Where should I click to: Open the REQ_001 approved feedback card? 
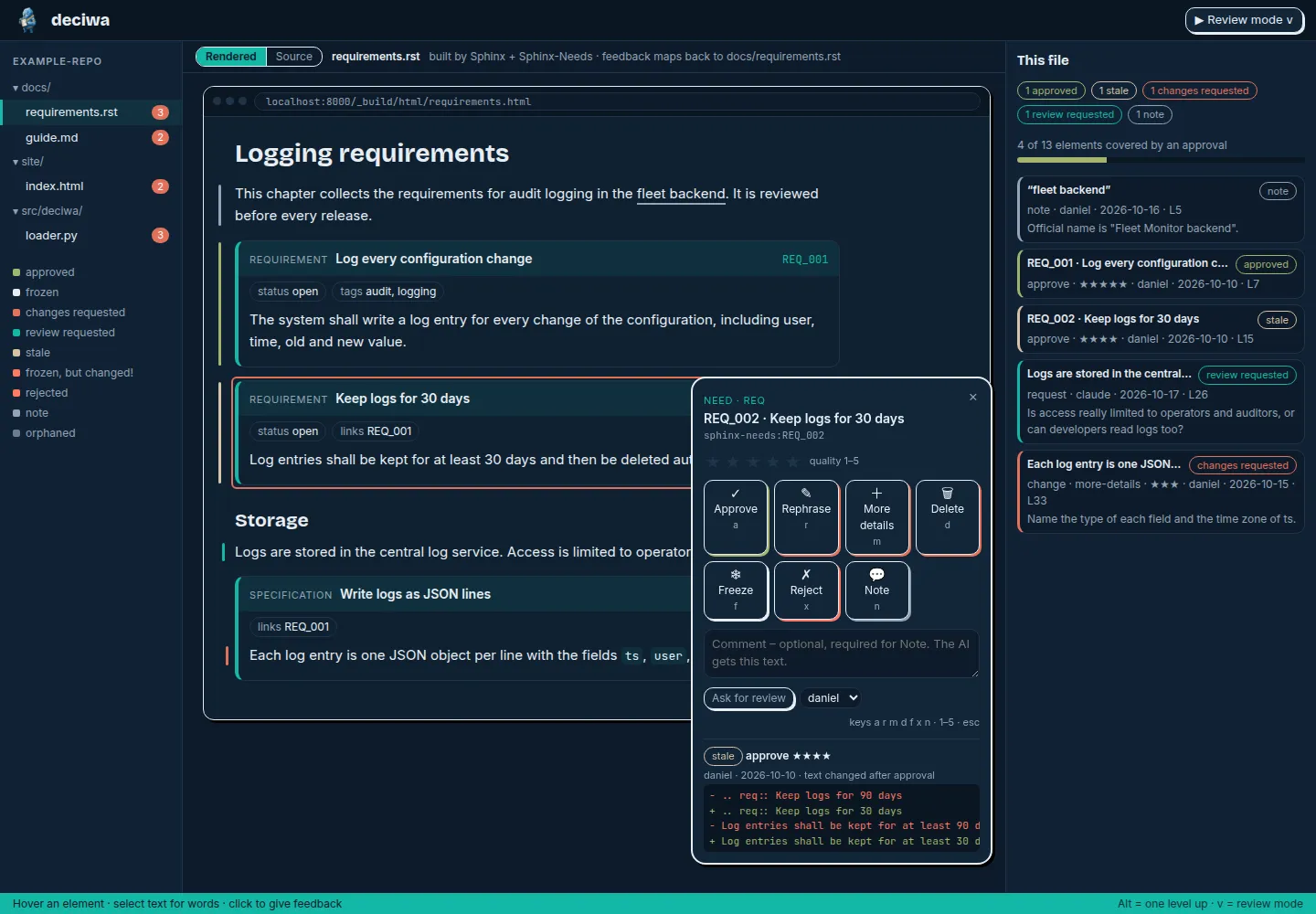tap(1161, 274)
